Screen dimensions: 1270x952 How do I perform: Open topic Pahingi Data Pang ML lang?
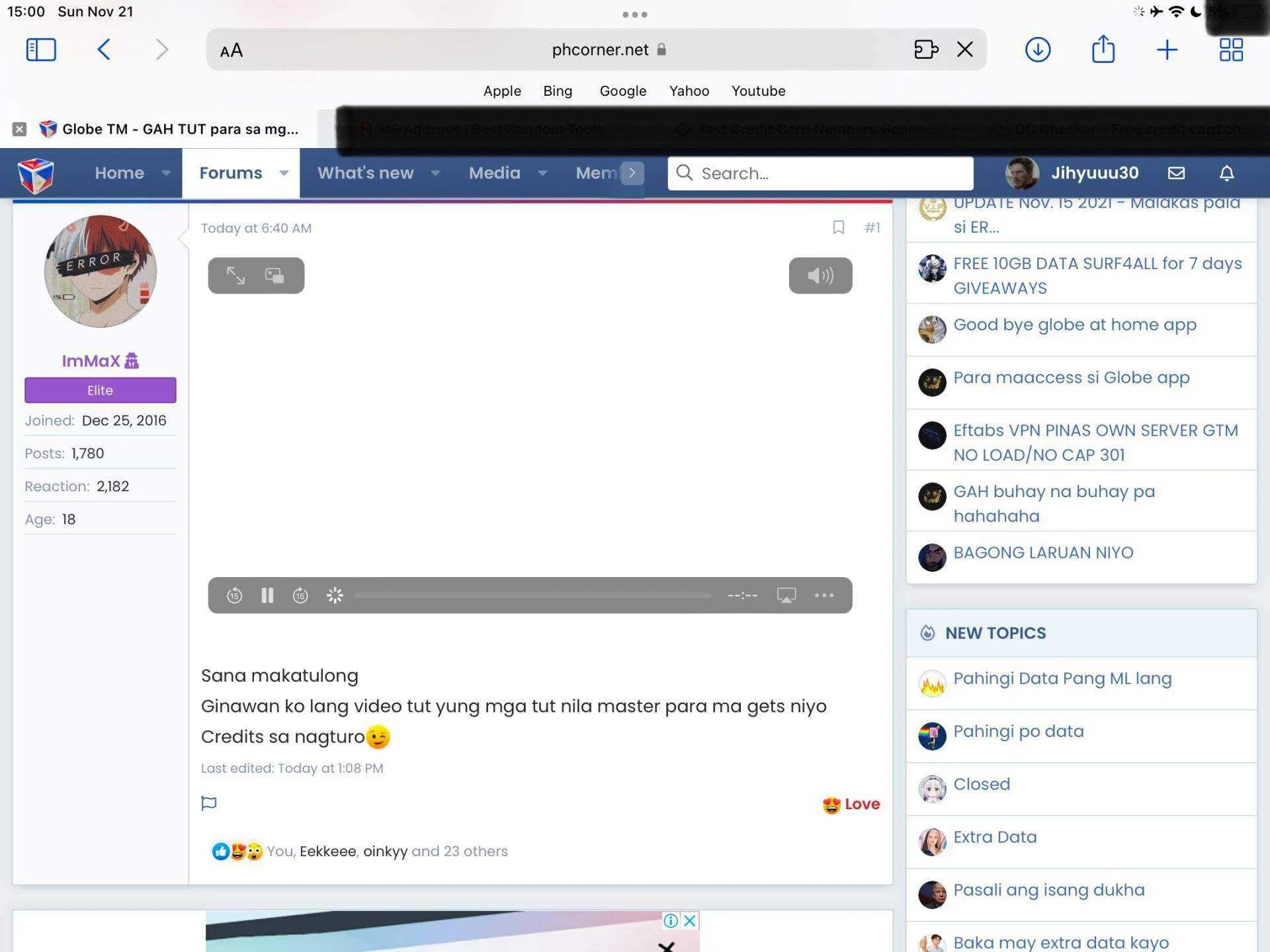(x=1062, y=678)
